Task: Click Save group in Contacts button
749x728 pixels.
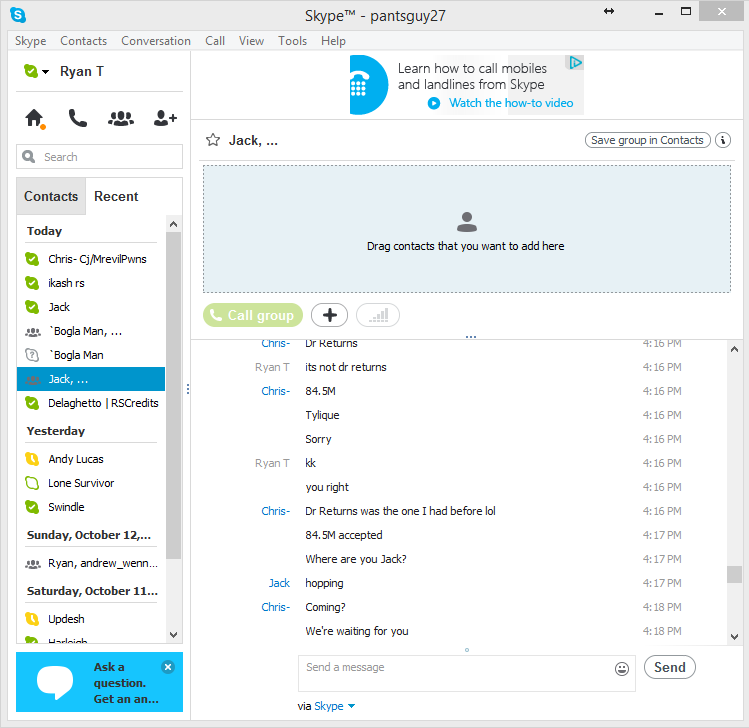Action: 647,140
